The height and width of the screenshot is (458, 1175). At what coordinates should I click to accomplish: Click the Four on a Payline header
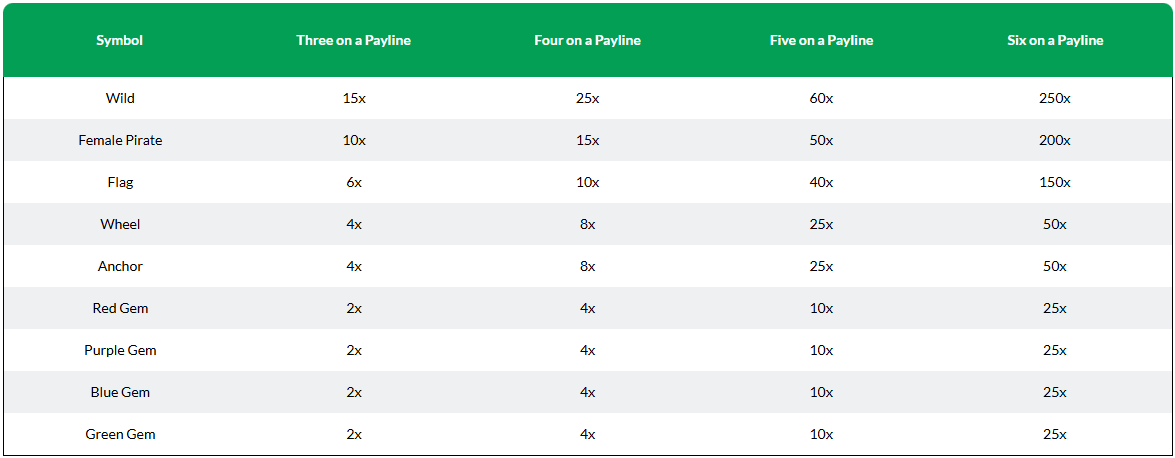[588, 40]
